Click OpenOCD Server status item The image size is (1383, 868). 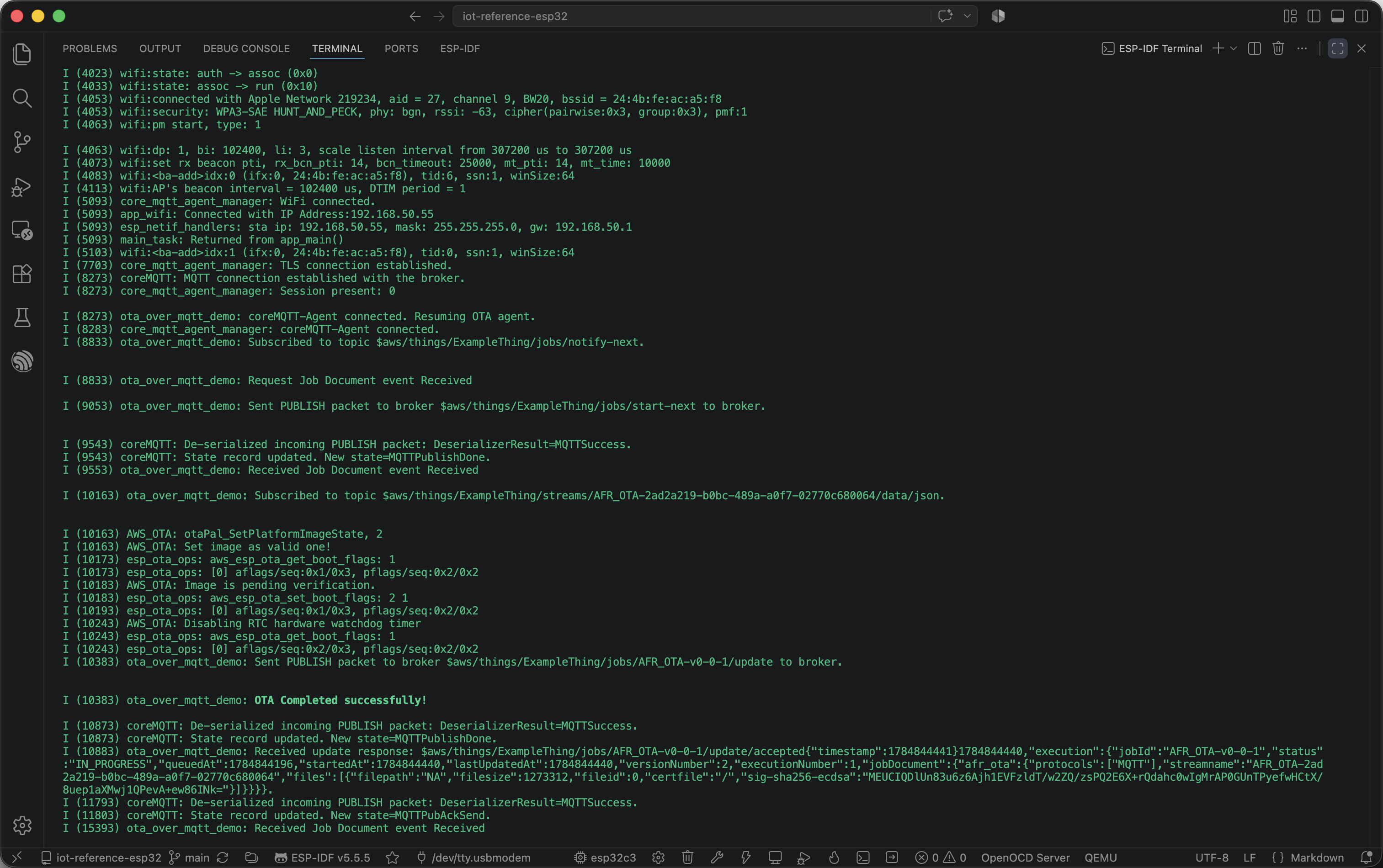(x=1025, y=857)
